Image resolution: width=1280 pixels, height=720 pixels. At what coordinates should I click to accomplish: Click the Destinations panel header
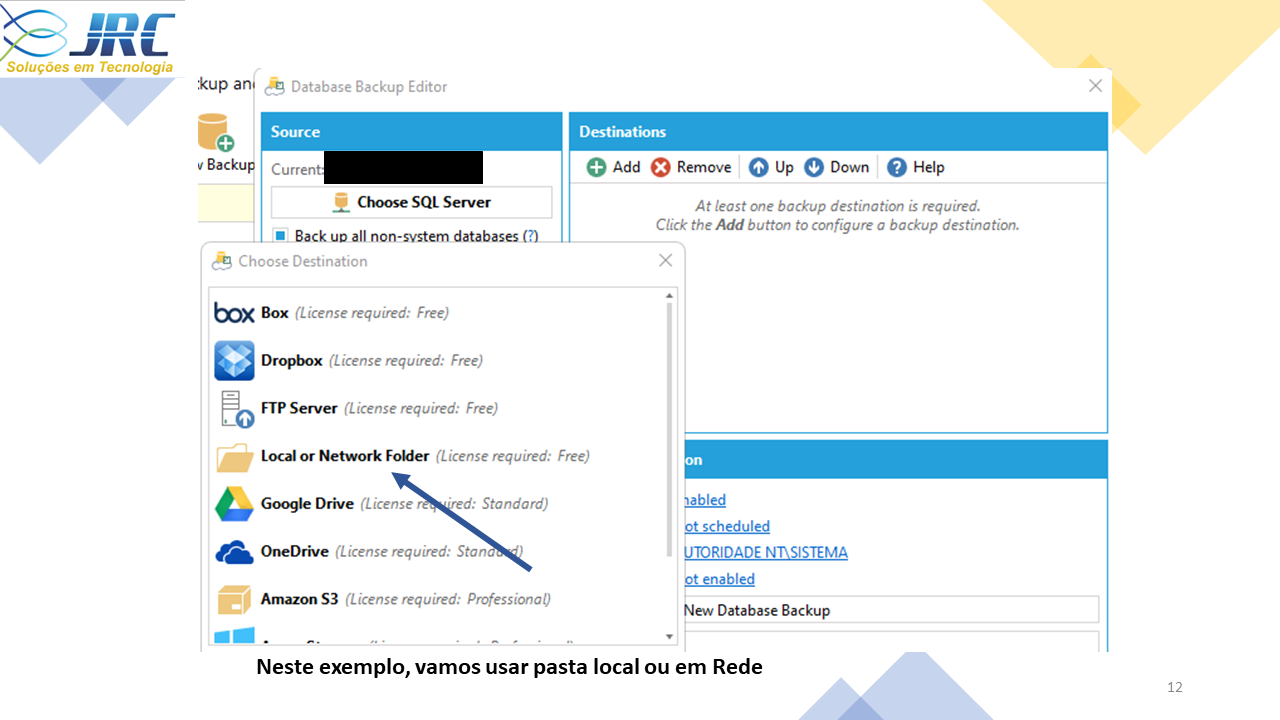click(838, 132)
